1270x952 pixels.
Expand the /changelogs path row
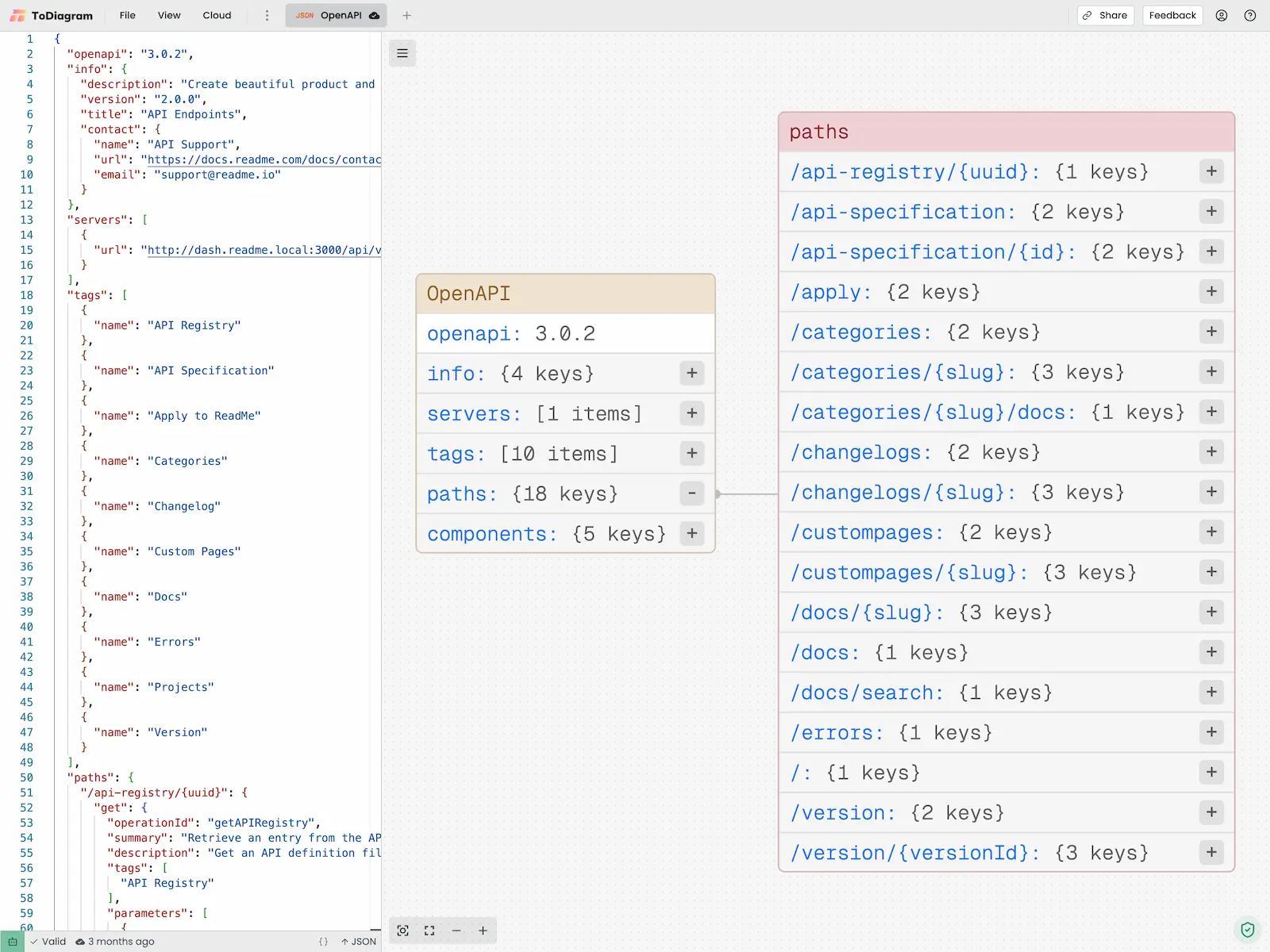click(1211, 451)
